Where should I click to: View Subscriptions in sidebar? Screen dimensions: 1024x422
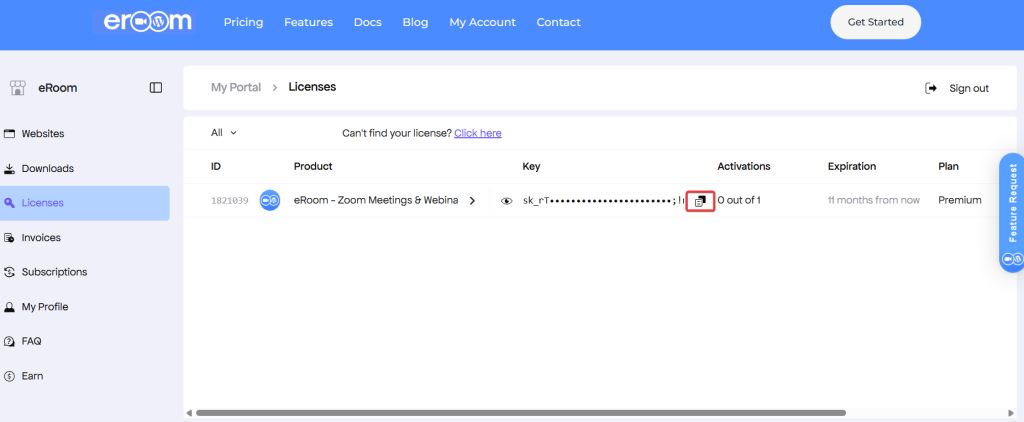(54, 272)
